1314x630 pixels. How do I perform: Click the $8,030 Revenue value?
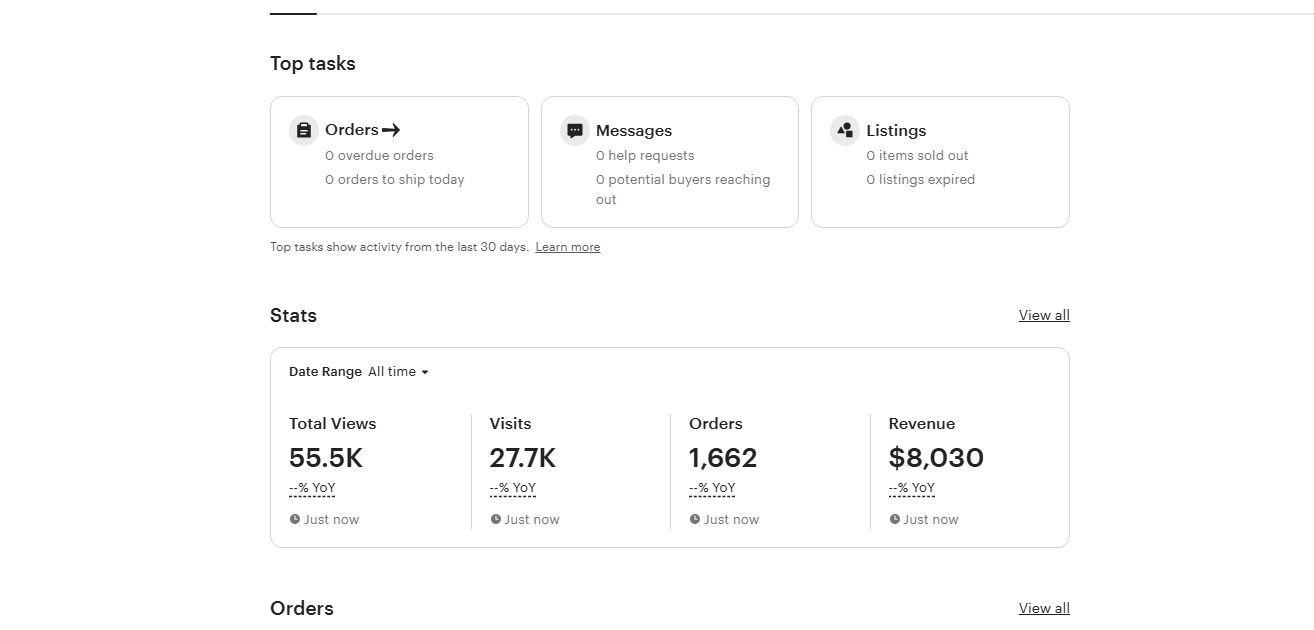(x=936, y=458)
